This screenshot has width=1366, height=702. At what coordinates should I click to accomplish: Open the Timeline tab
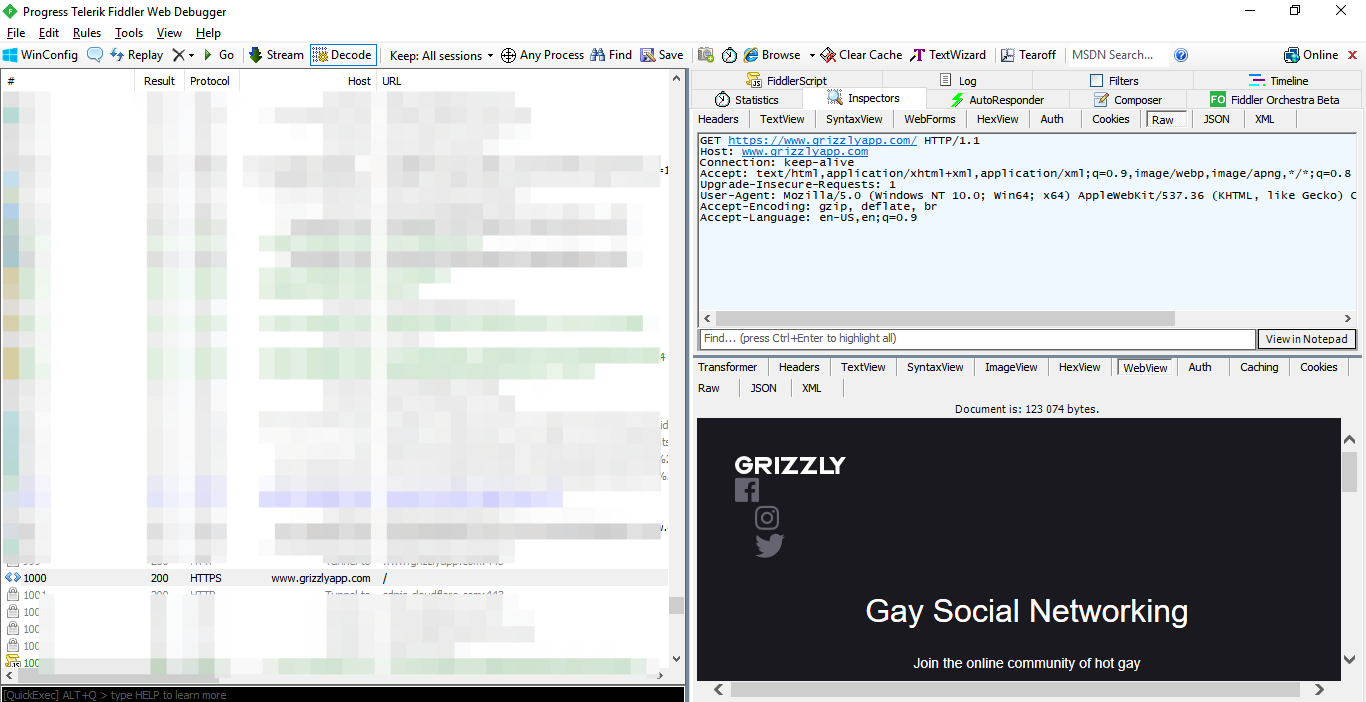pos(1278,81)
